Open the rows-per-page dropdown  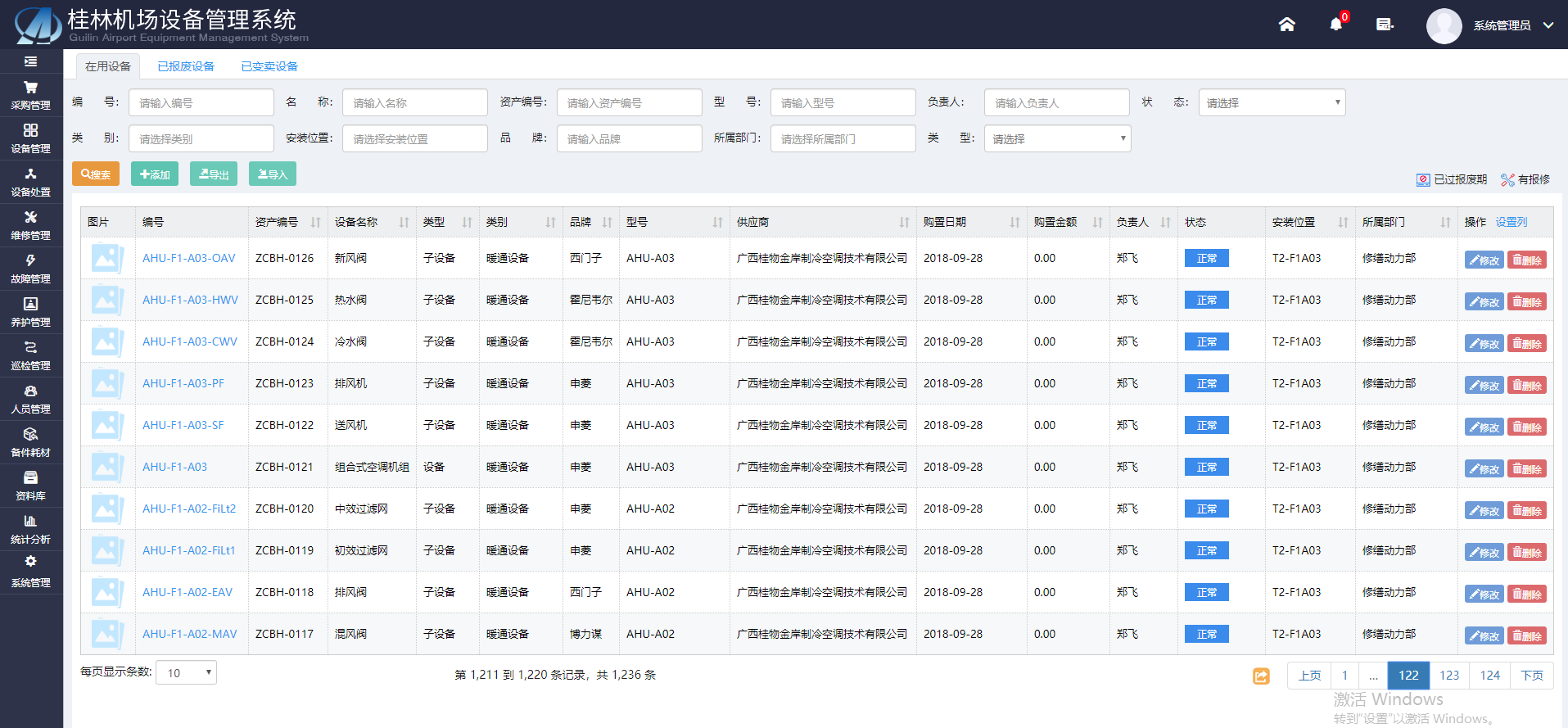point(186,673)
